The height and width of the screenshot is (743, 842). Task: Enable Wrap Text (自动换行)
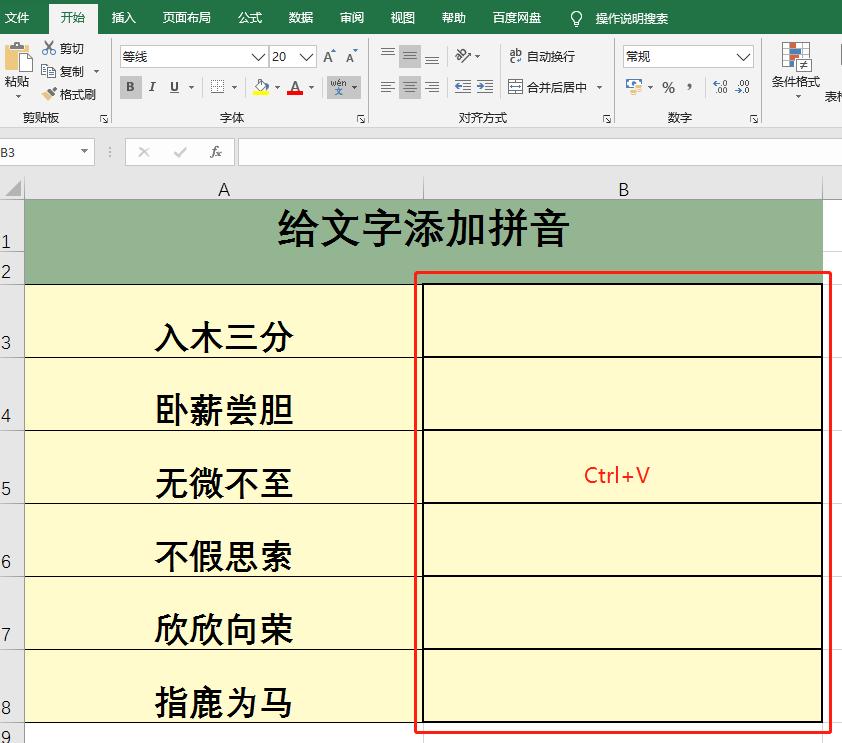pos(542,56)
